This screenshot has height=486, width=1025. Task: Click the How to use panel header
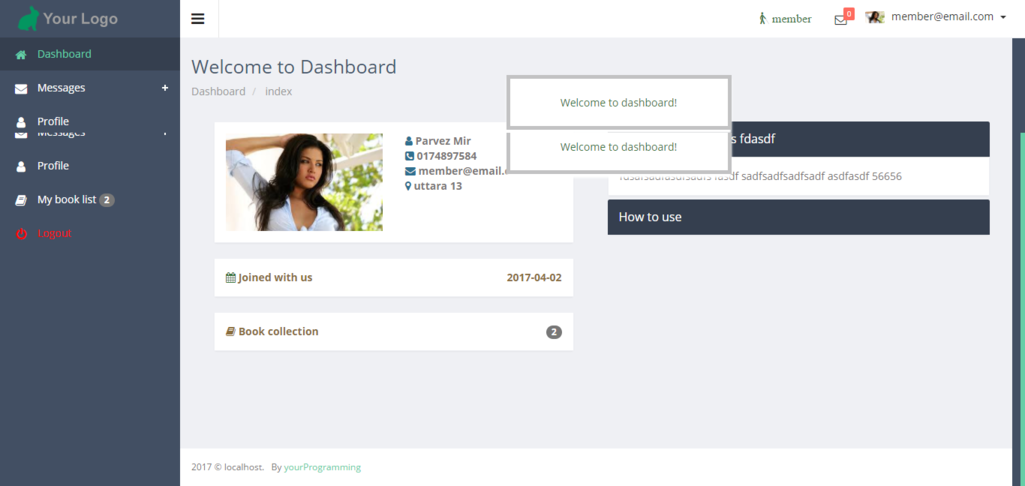point(798,217)
